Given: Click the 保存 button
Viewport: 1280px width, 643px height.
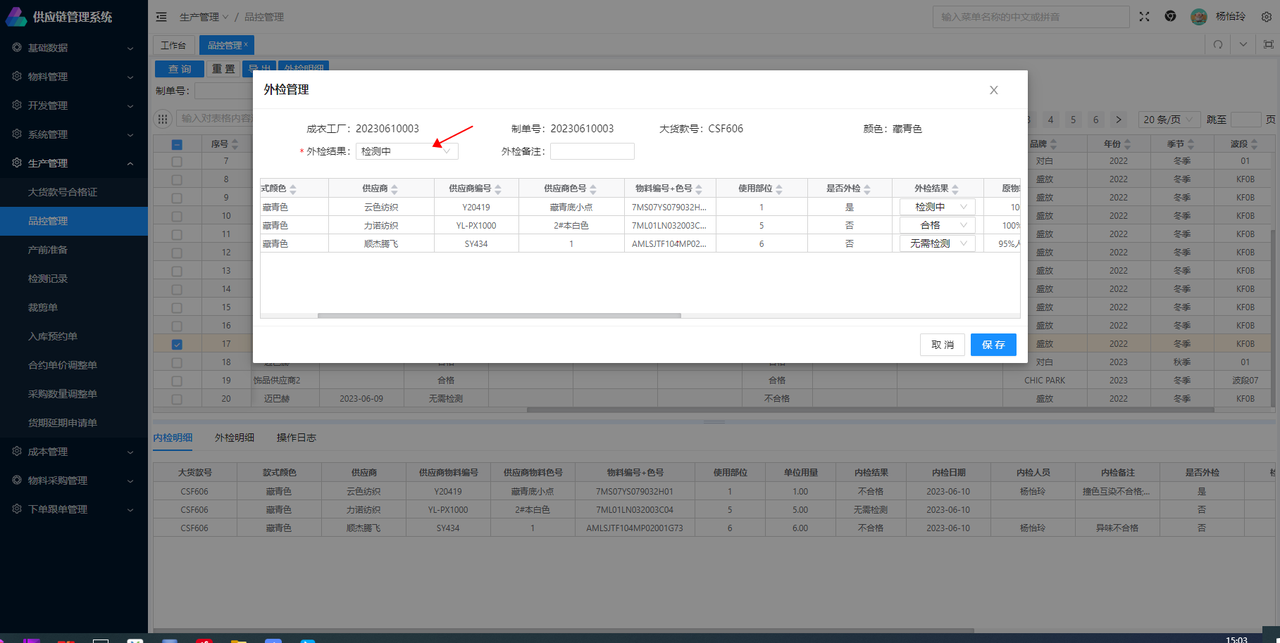Looking at the screenshot, I should click(993, 344).
